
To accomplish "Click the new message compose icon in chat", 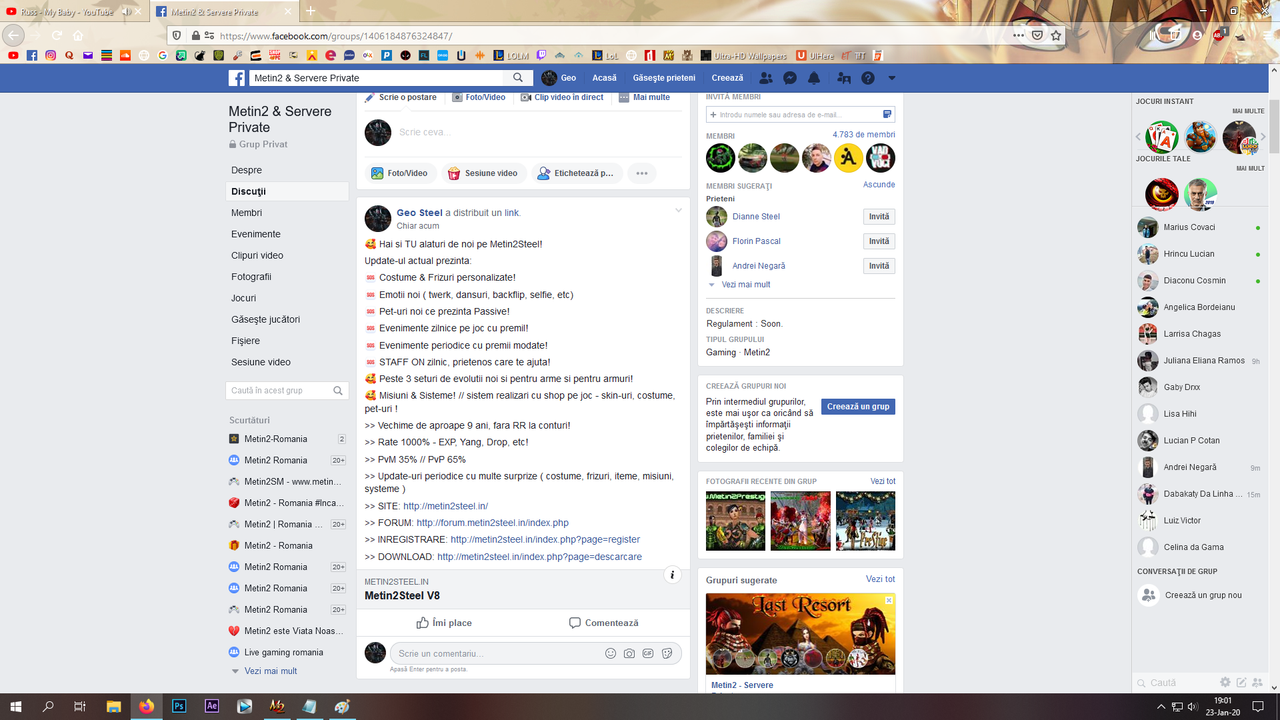I will 1241,682.
